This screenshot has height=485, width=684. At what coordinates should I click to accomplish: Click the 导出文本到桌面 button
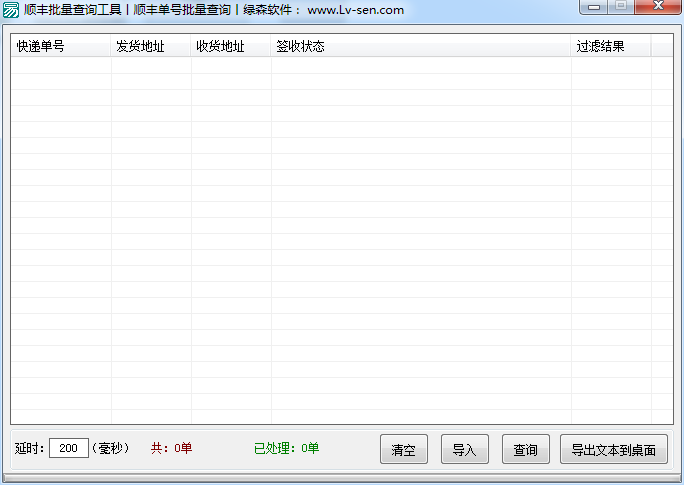614,449
